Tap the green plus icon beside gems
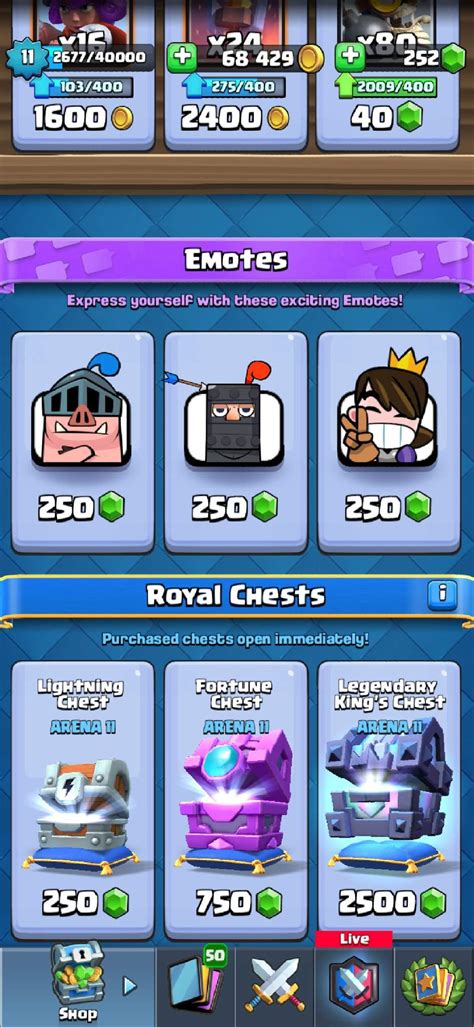This screenshot has width=474, height=1027. pos(350,58)
